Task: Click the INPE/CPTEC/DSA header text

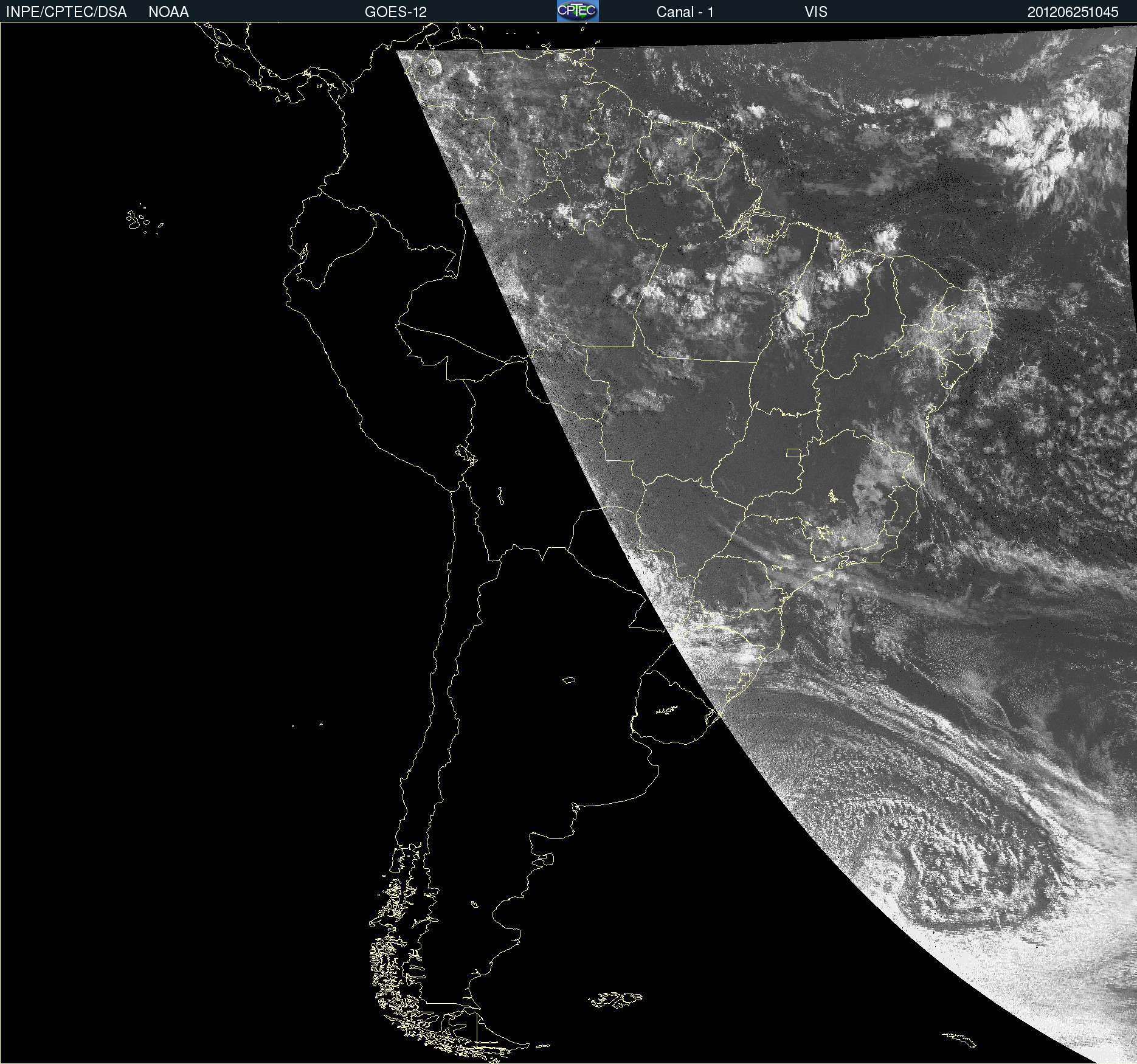Action: [66, 12]
